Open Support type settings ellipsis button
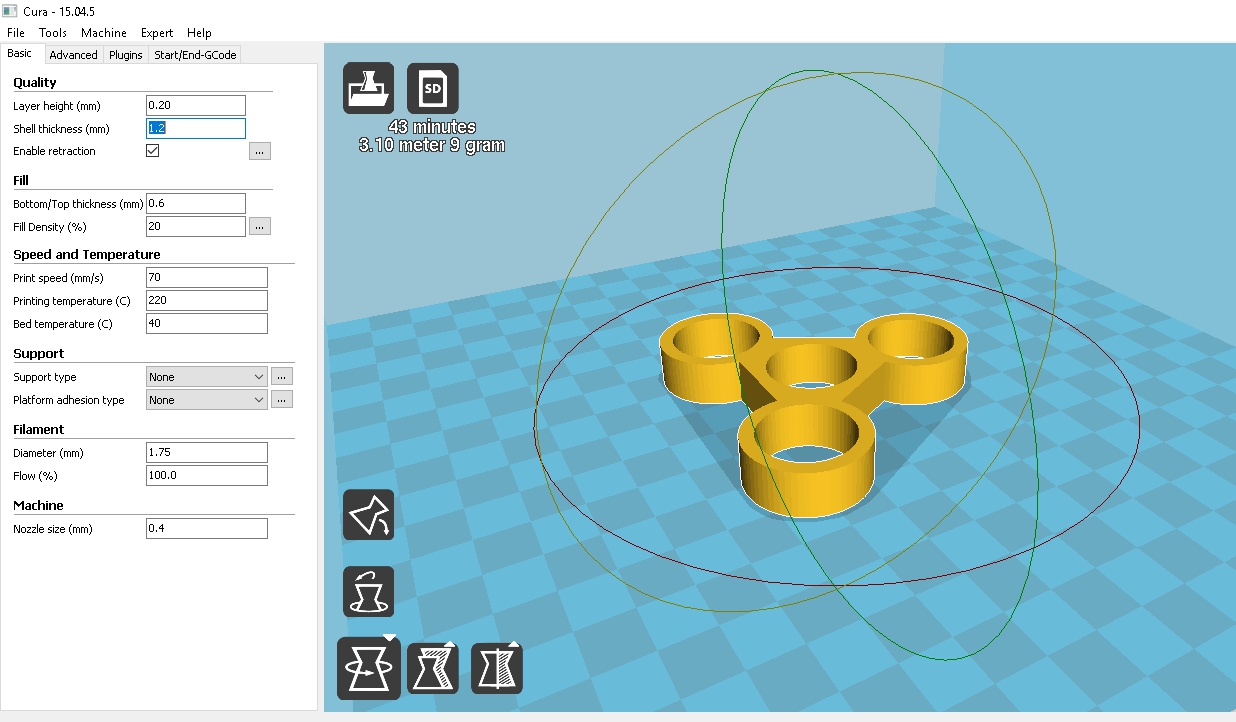The height and width of the screenshot is (722, 1236). click(x=282, y=377)
